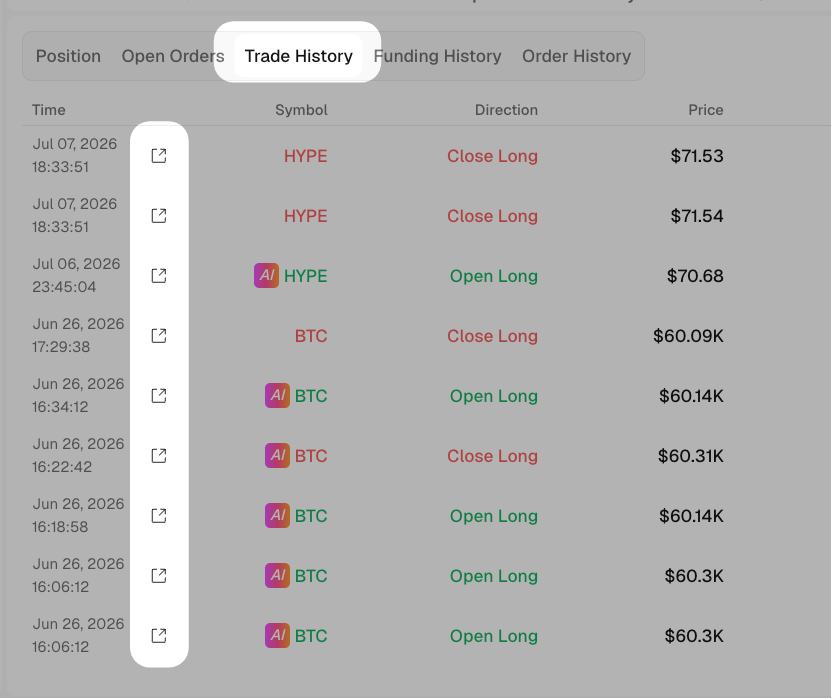Image resolution: width=832 pixels, height=698 pixels.
Task: Click the AI badge on BTC Close Long row
Action: coord(278,455)
